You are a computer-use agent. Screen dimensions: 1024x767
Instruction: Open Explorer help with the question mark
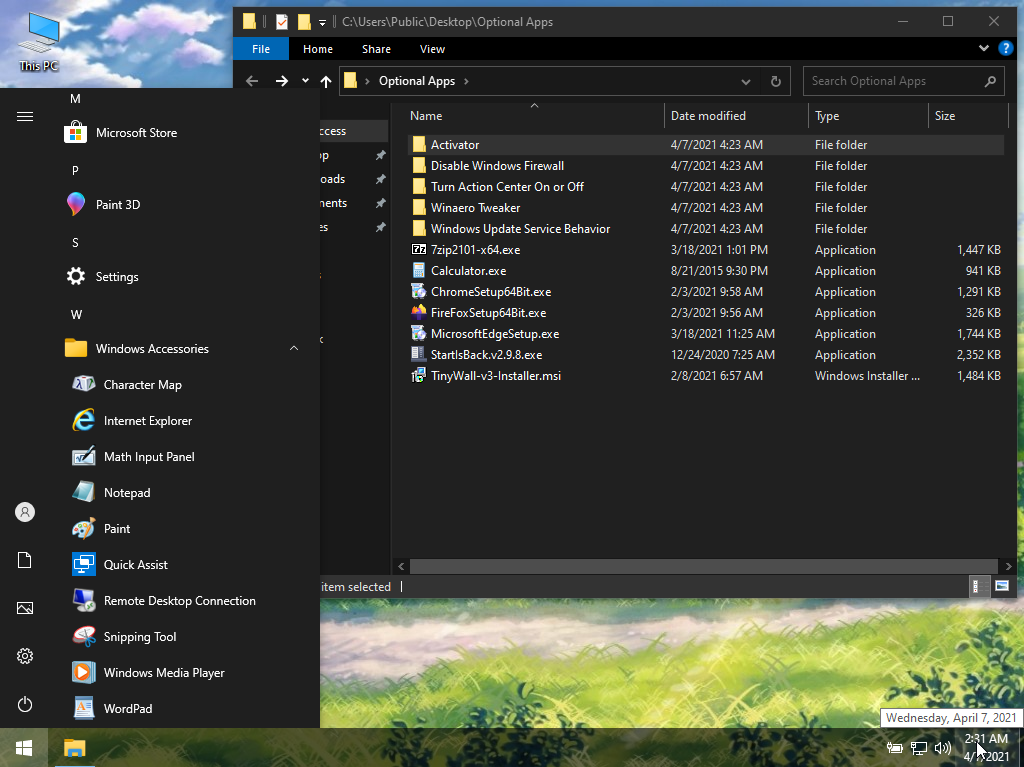point(1006,48)
